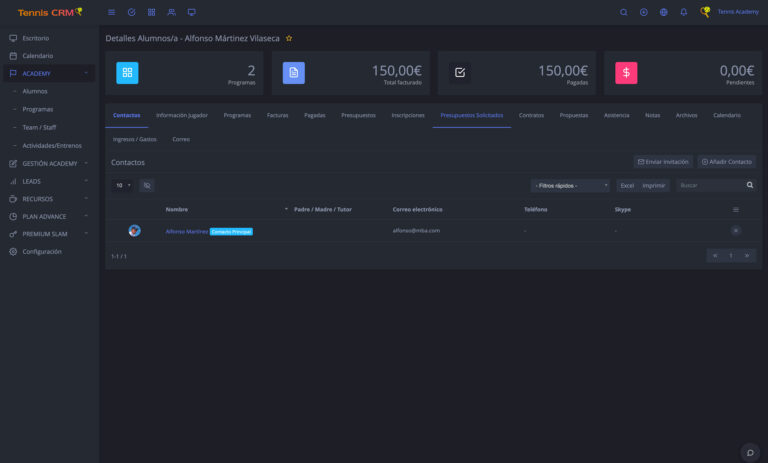Open the Tennis Academy profile menu
Image resolution: width=768 pixels, height=463 pixels.
point(730,12)
